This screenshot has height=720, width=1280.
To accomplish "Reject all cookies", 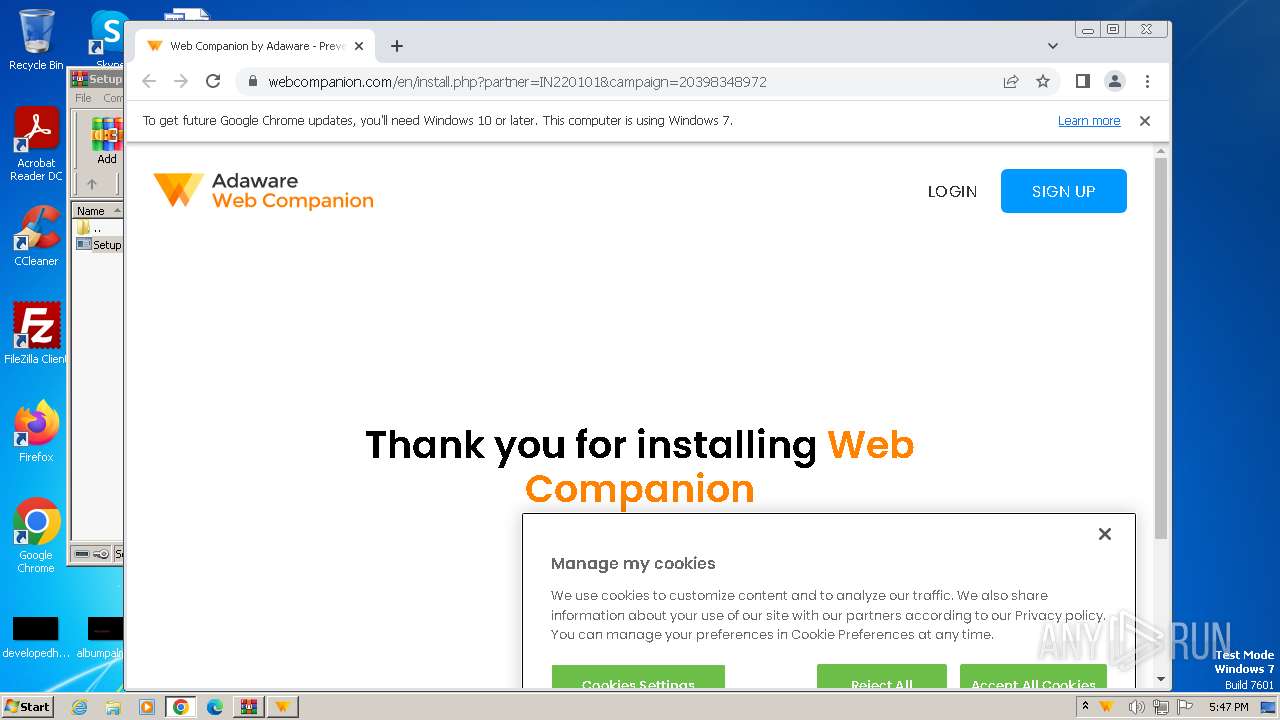I will click(x=881, y=677).
